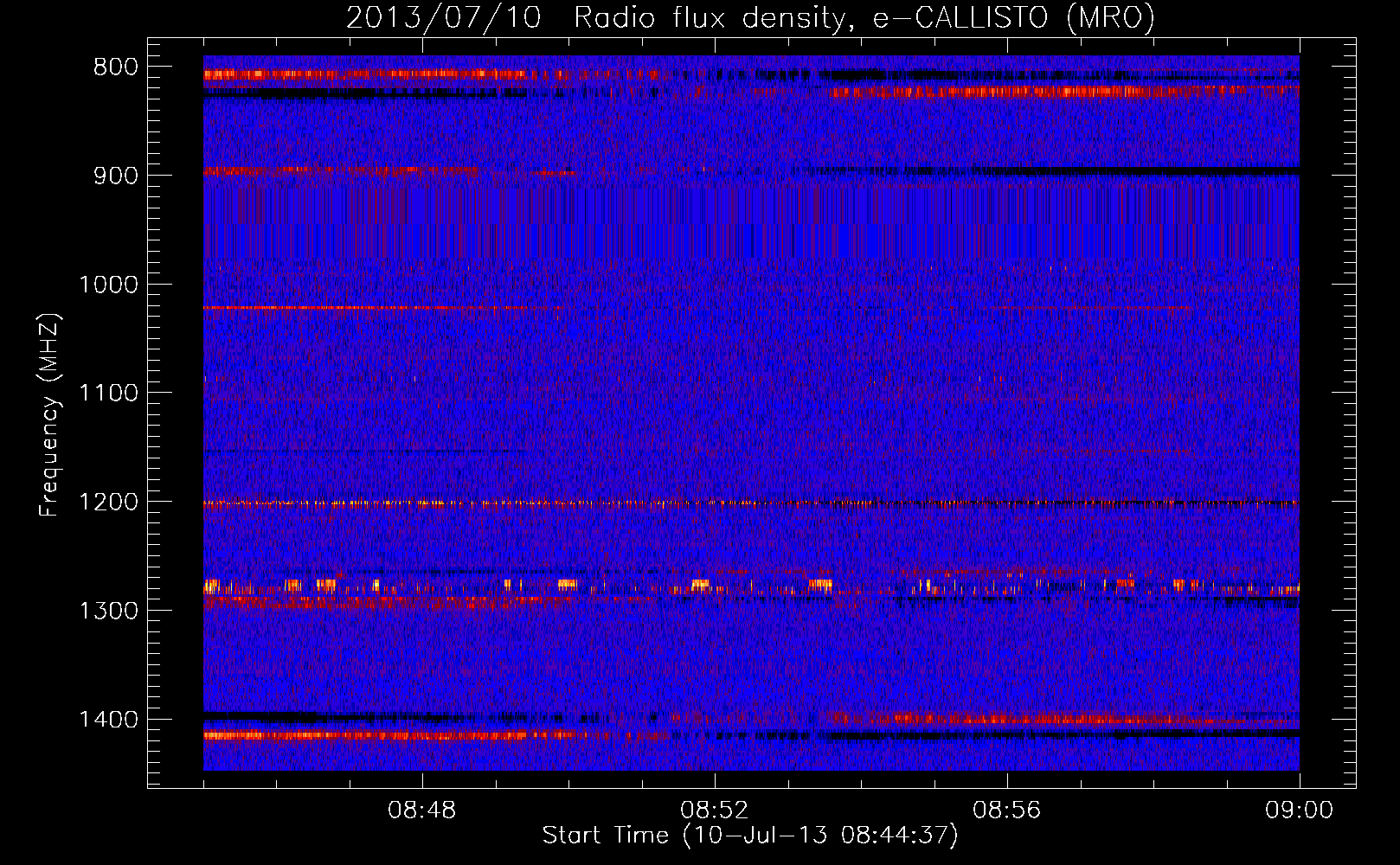This screenshot has height=865, width=1400.
Task: Click the 'Frequency (MHZ)' y-axis label
Action: click(x=49, y=415)
